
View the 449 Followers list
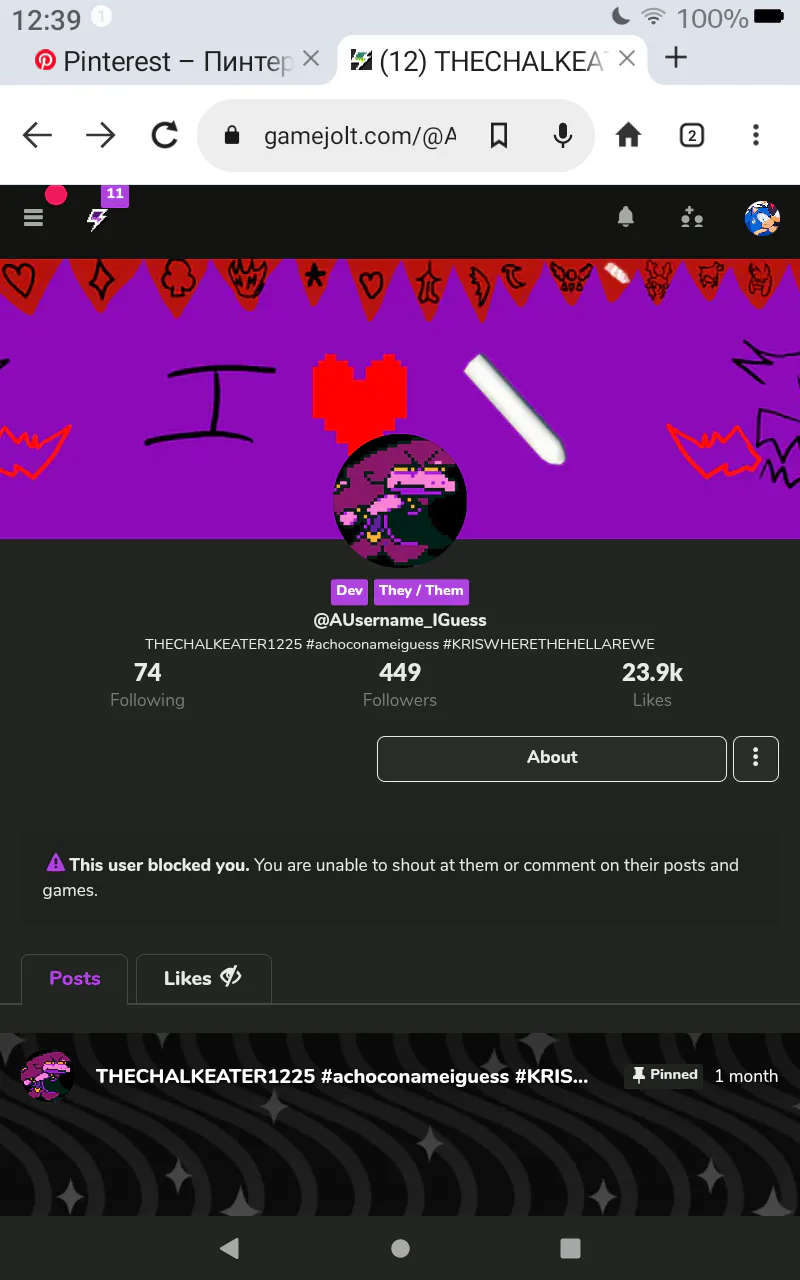400,685
